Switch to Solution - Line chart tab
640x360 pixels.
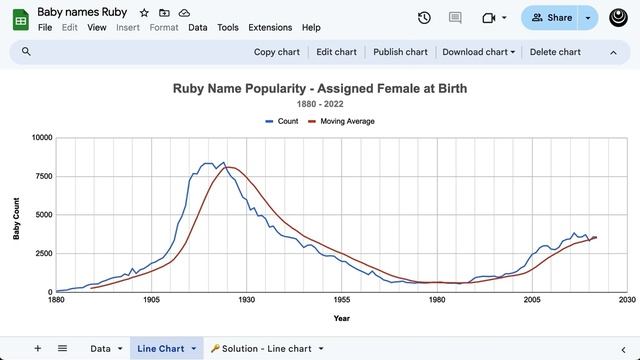pos(267,349)
